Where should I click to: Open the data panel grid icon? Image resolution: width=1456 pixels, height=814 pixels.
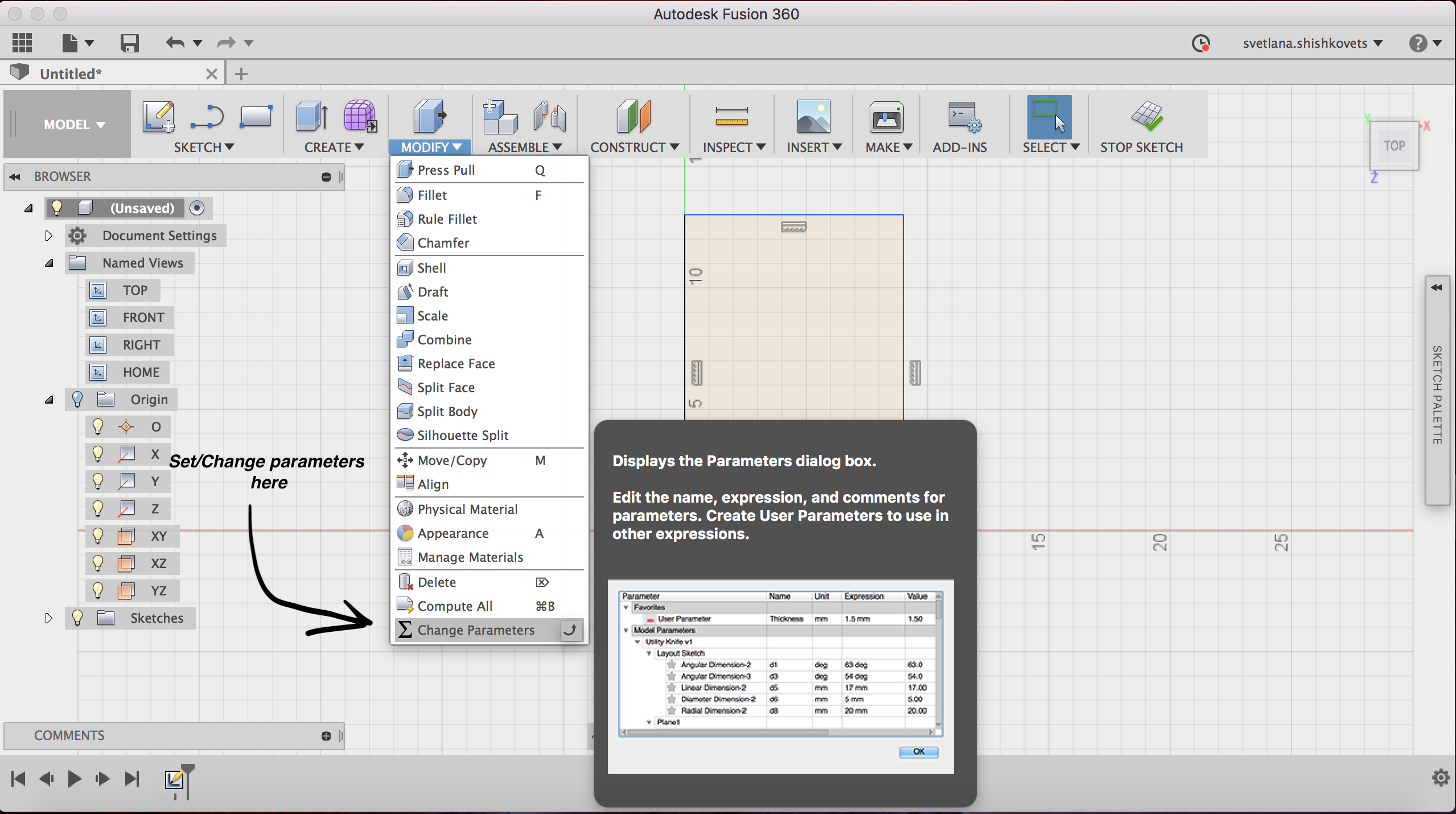[22, 43]
